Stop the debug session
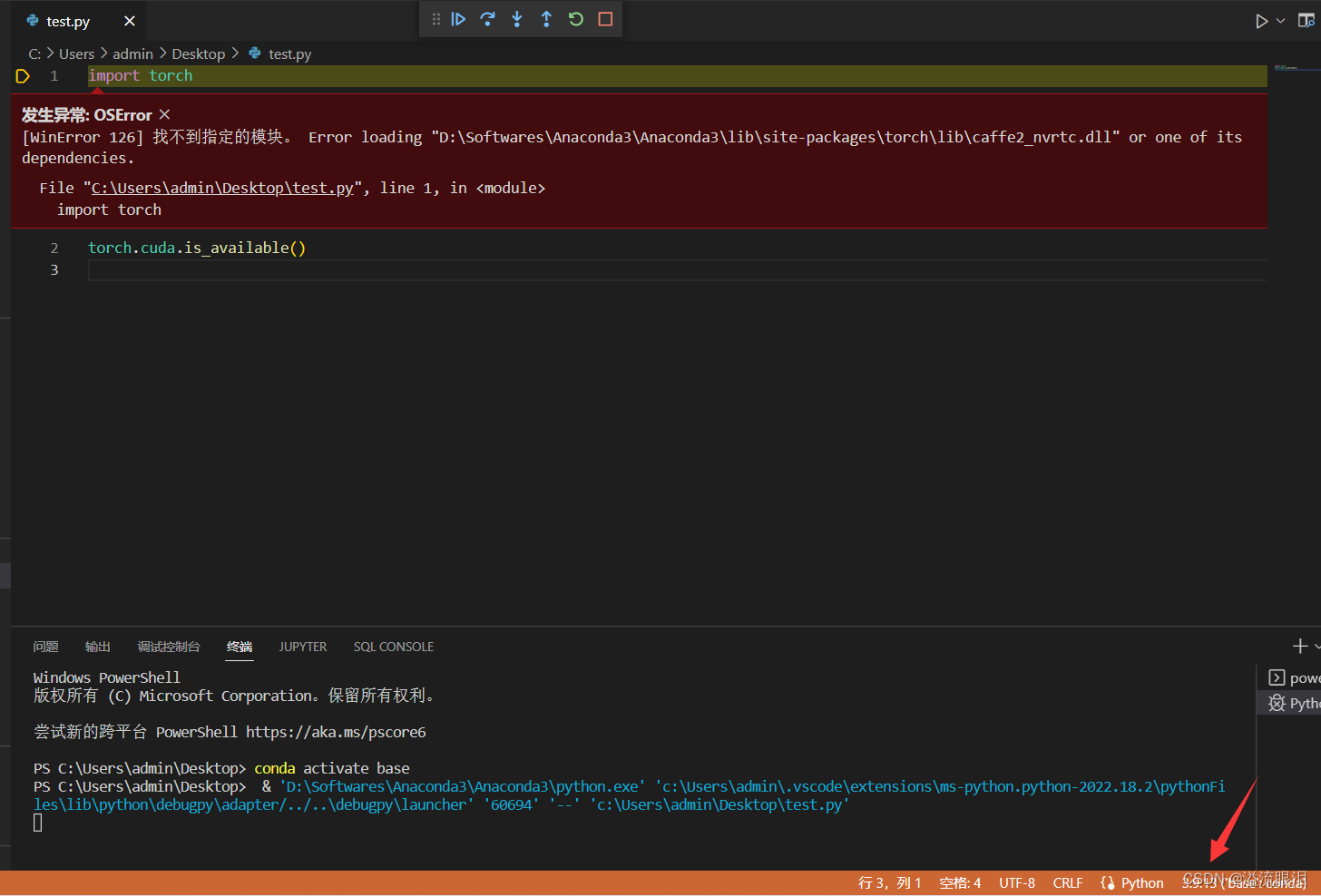This screenshot has width=1321, height=896. coord(605,19)
